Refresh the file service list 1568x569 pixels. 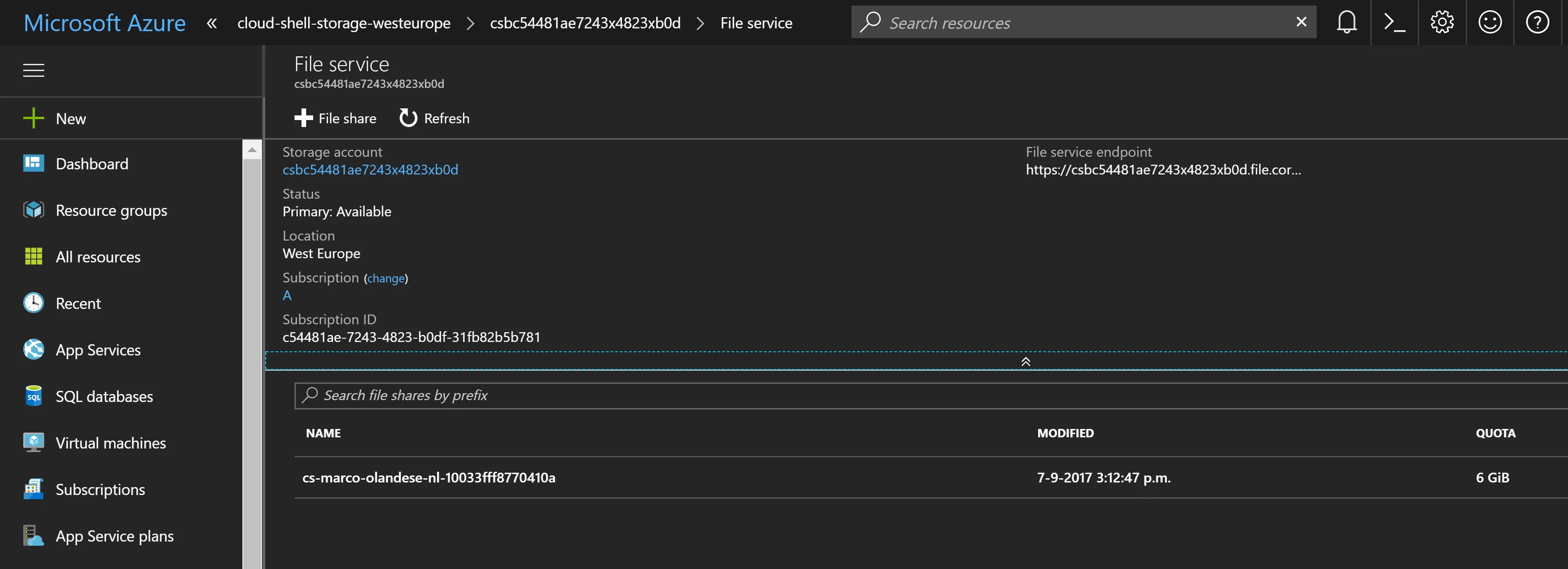pos(434,118)
